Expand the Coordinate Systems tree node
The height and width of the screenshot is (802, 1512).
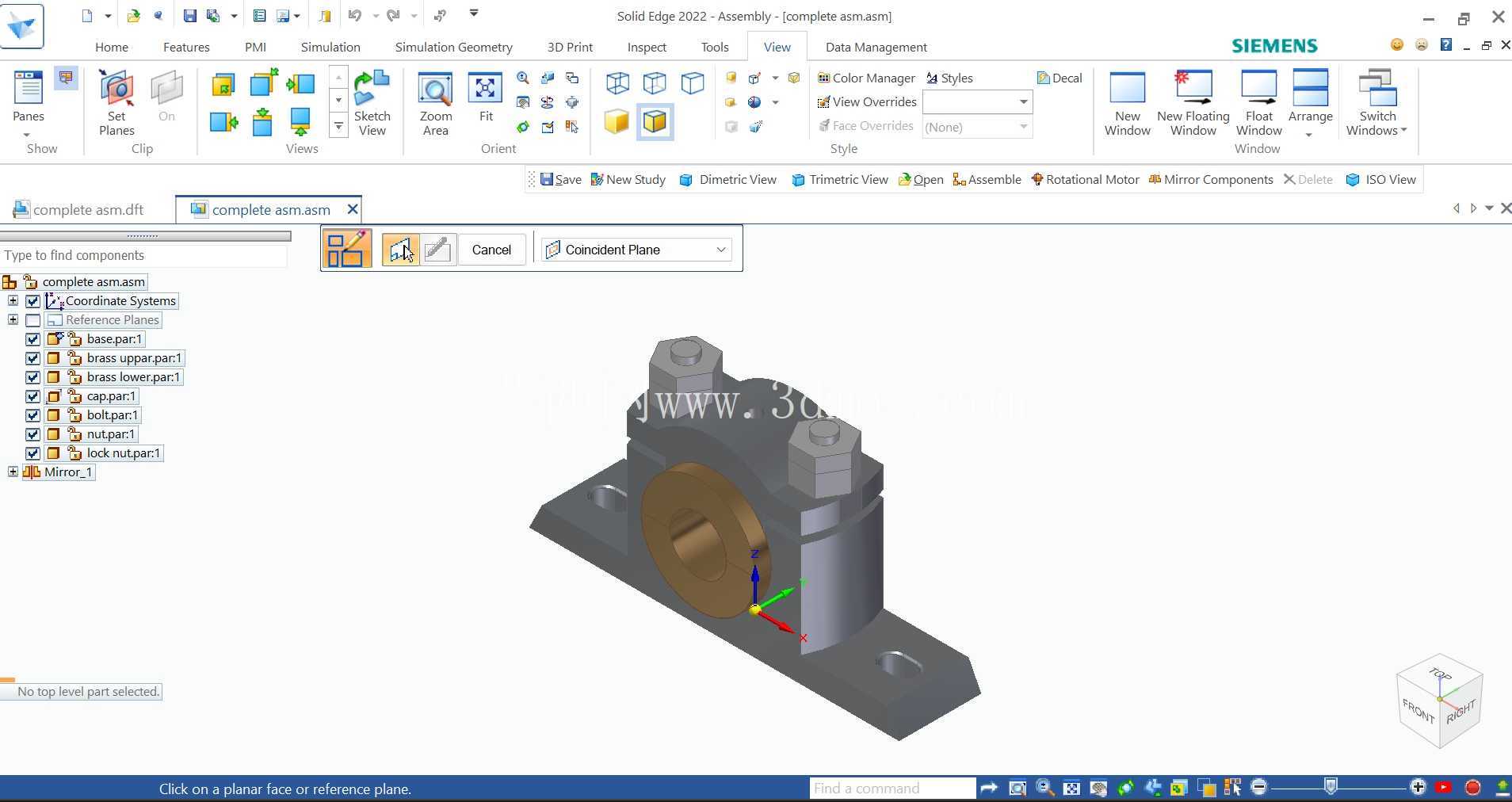[x=13, y=300]
